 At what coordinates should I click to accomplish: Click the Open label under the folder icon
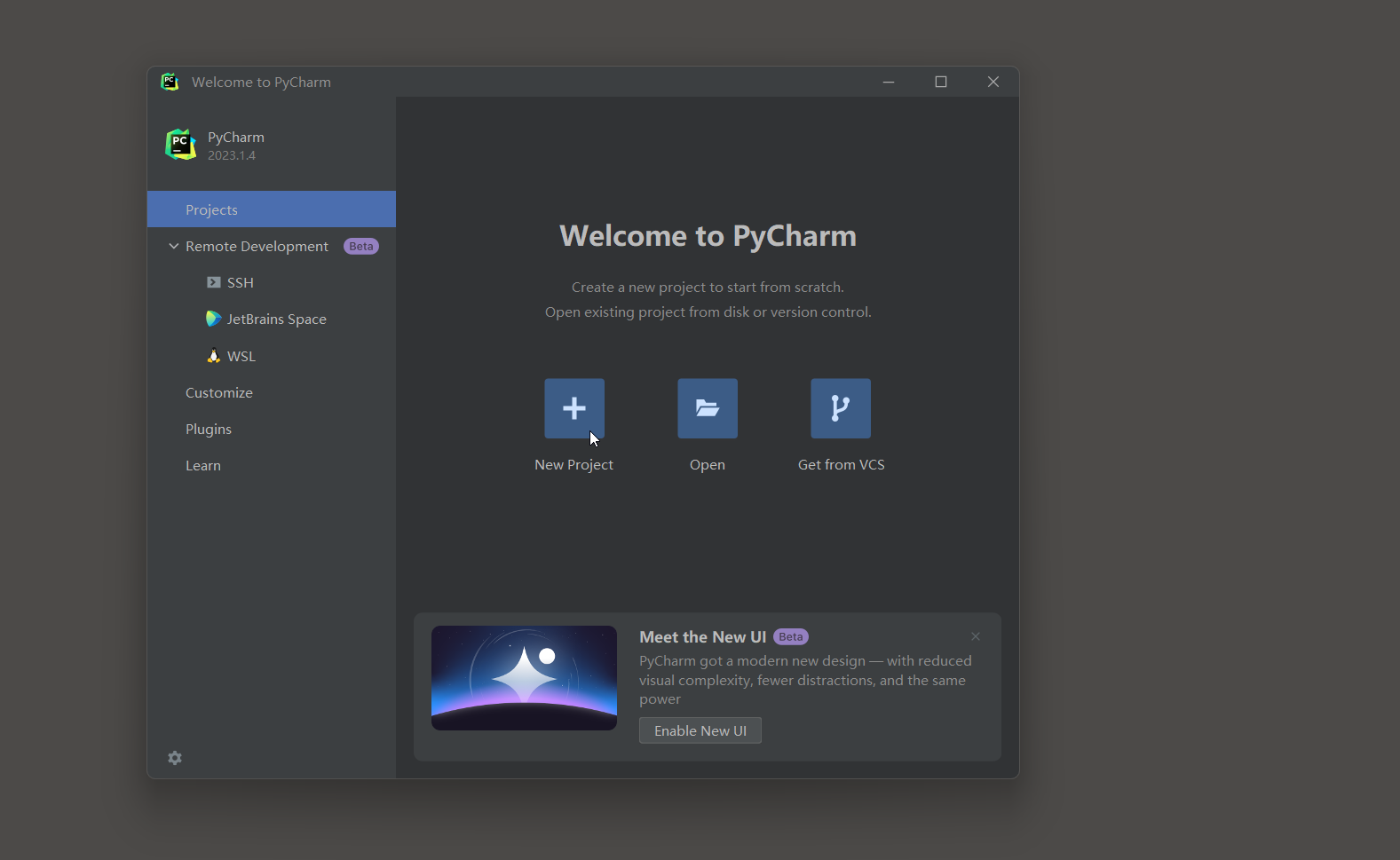708,464
